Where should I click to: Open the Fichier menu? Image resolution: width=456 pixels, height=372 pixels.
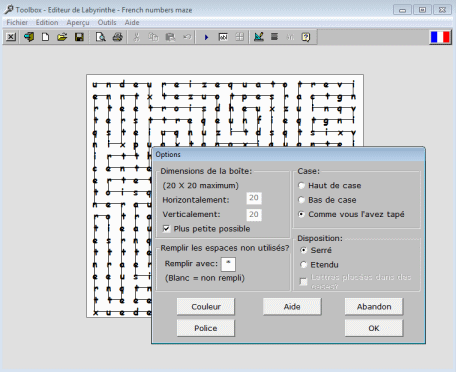[x=17, y=22]
